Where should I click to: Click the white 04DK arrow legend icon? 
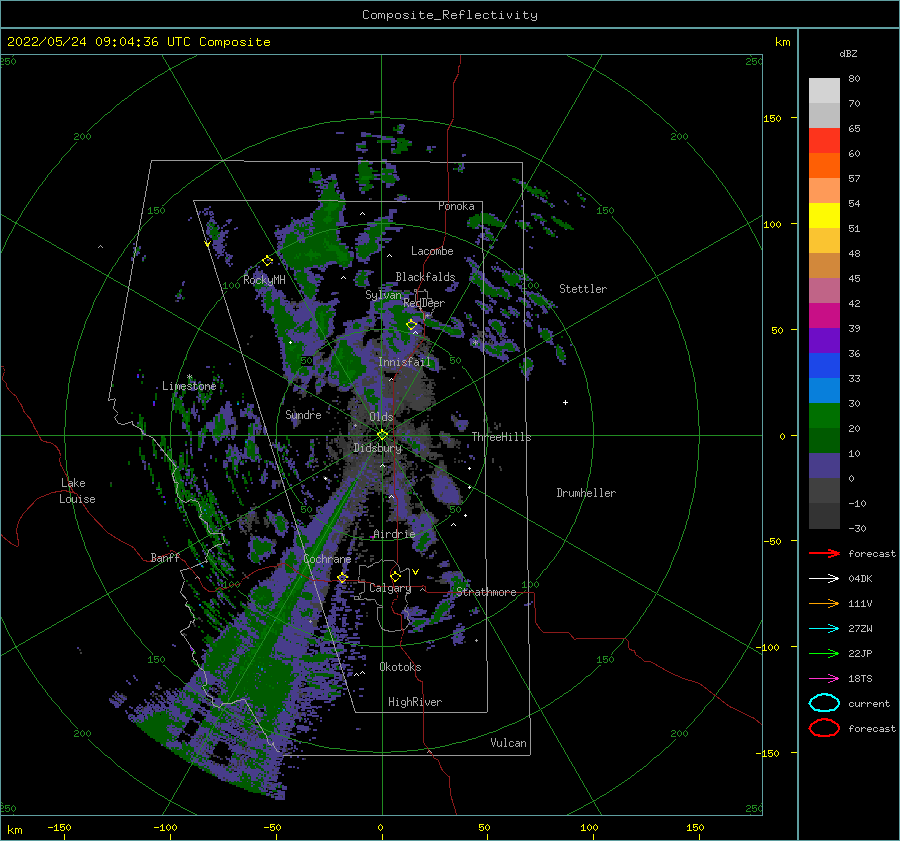pyautogui.click(x=824, y=579)
